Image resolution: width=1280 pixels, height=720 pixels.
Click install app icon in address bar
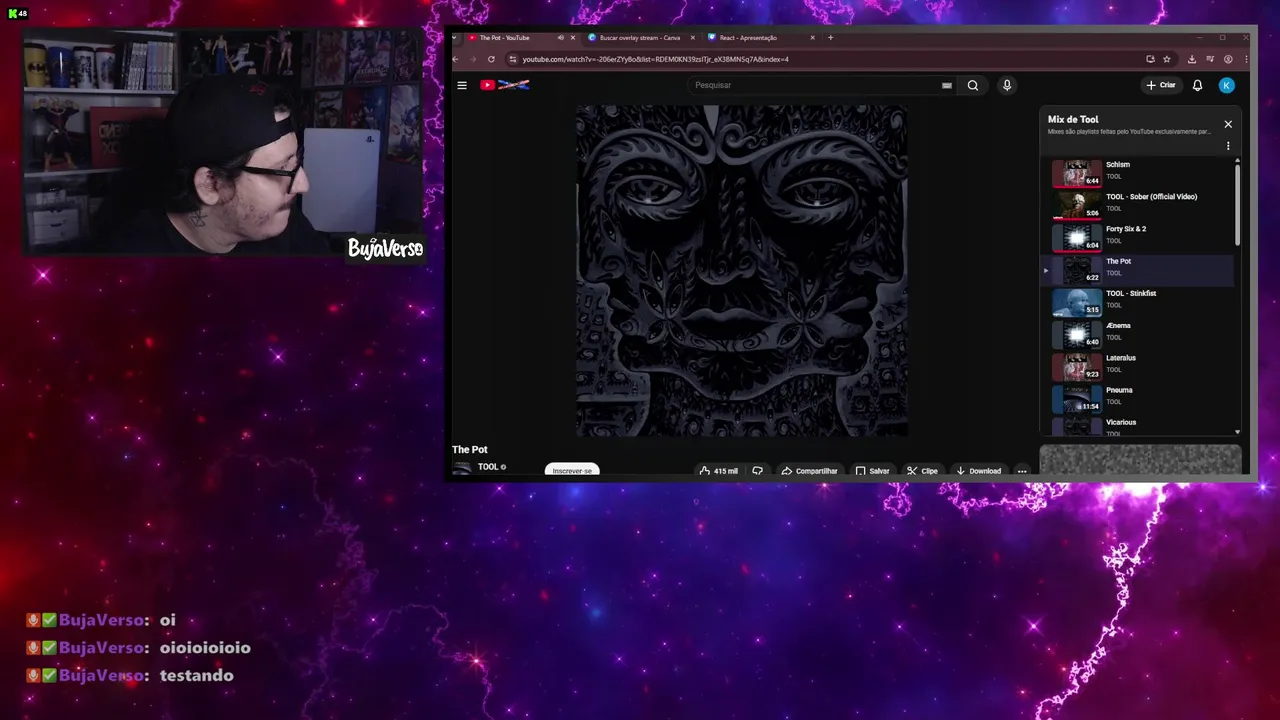pyautogui.click(x=1150, y=59)
